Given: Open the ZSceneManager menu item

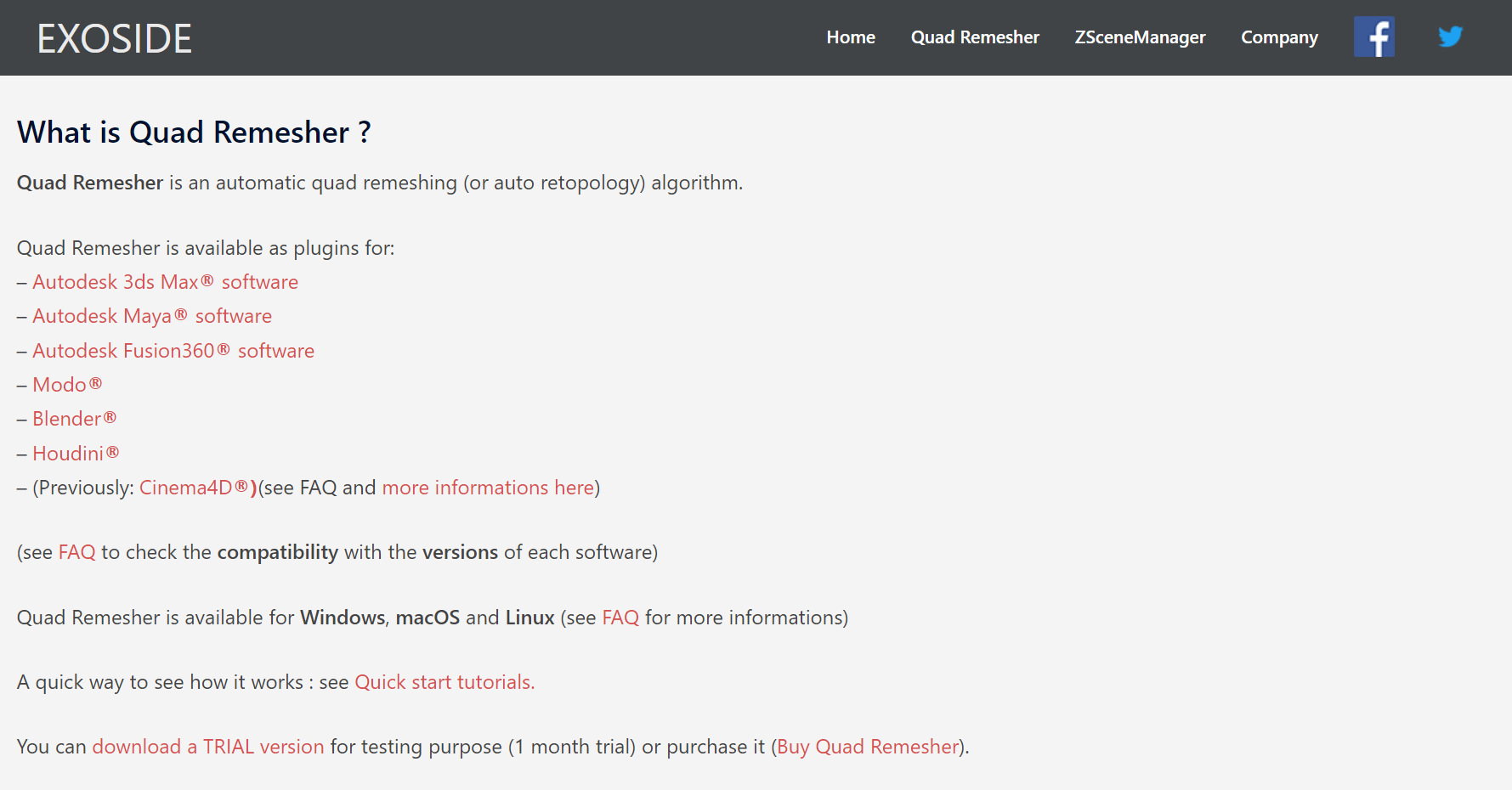Looking at the screenshot, I should tap(1140, 37).
